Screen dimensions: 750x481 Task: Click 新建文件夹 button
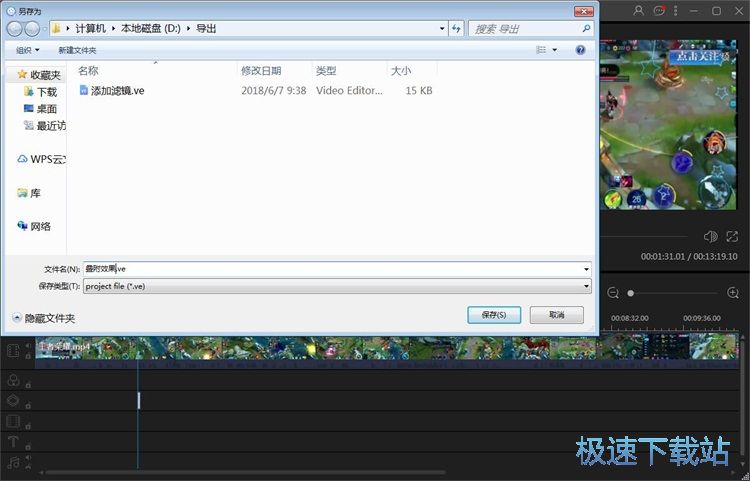tap(77, 50)
